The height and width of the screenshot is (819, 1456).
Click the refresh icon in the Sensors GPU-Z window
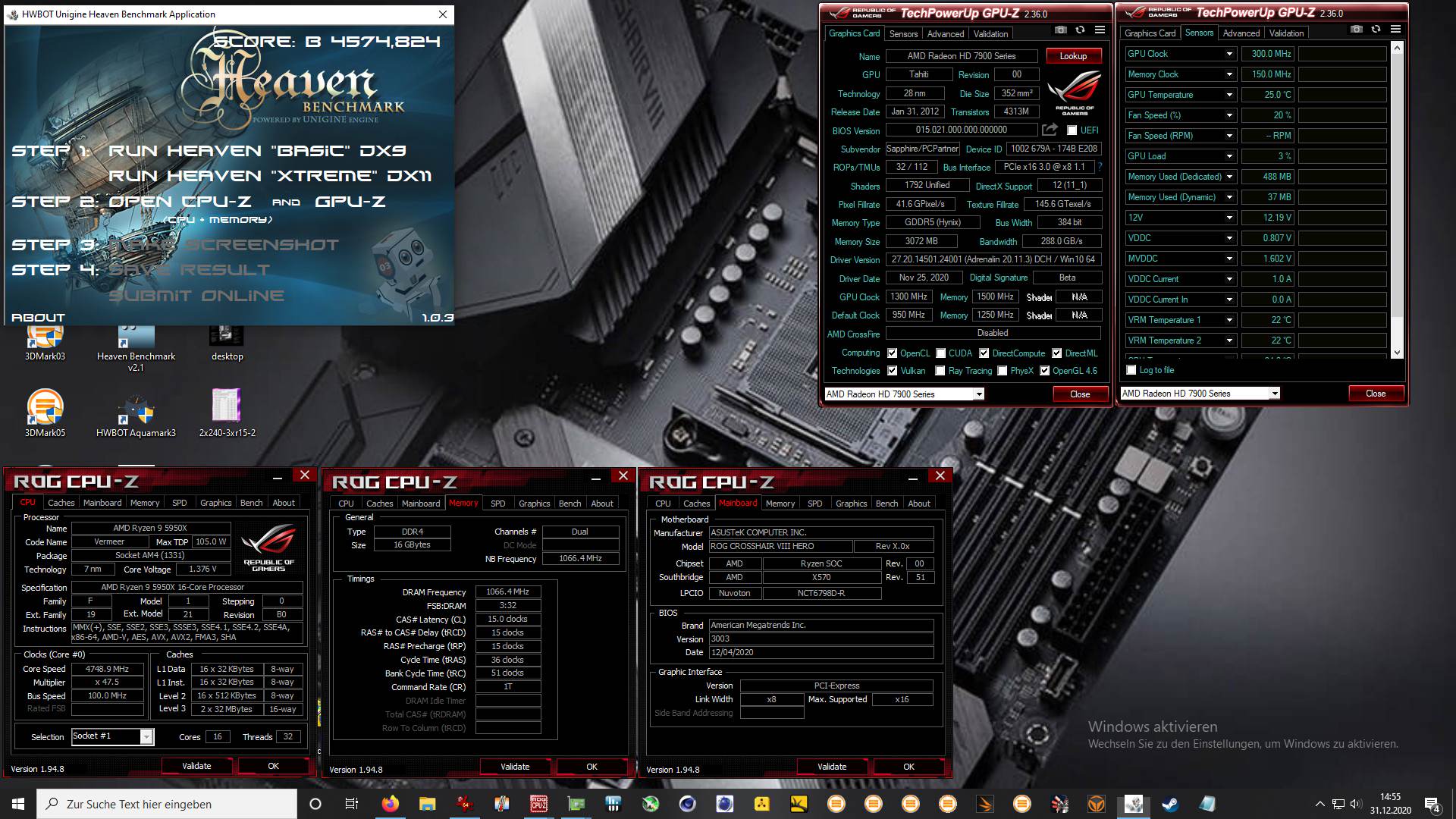[1376, 29]
